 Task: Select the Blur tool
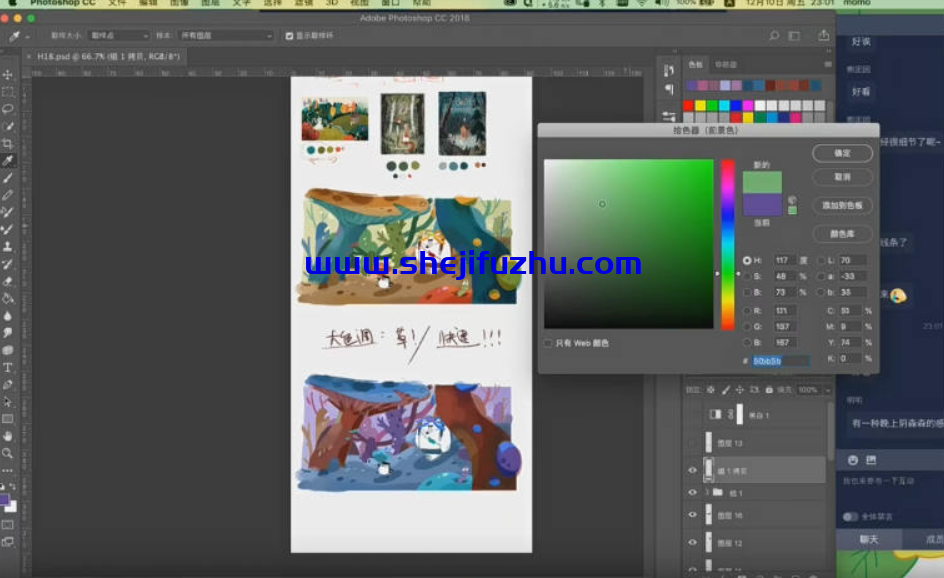pyautogui.click(x=8, y=315)
